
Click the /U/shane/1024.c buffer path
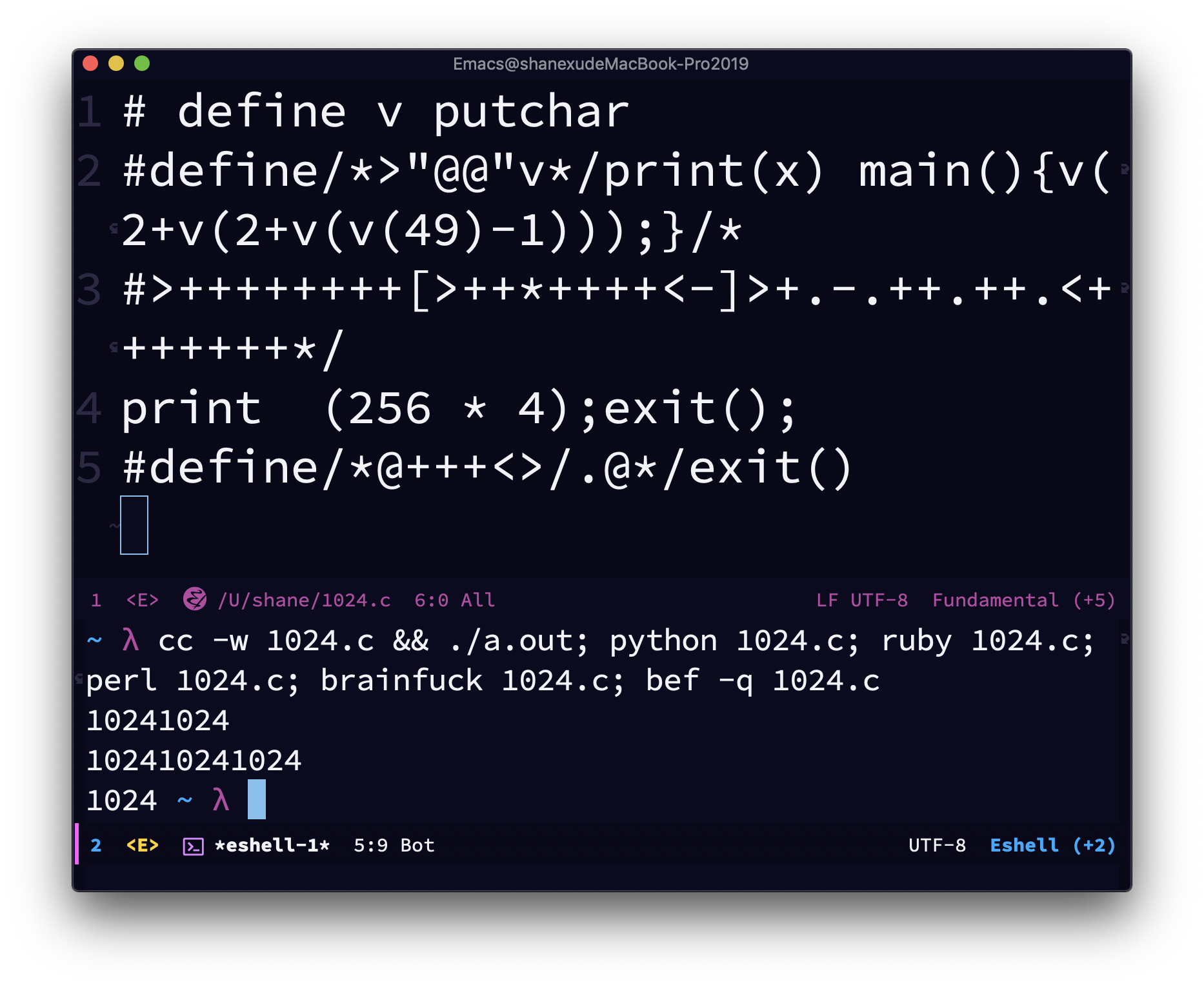pos(305,600)
